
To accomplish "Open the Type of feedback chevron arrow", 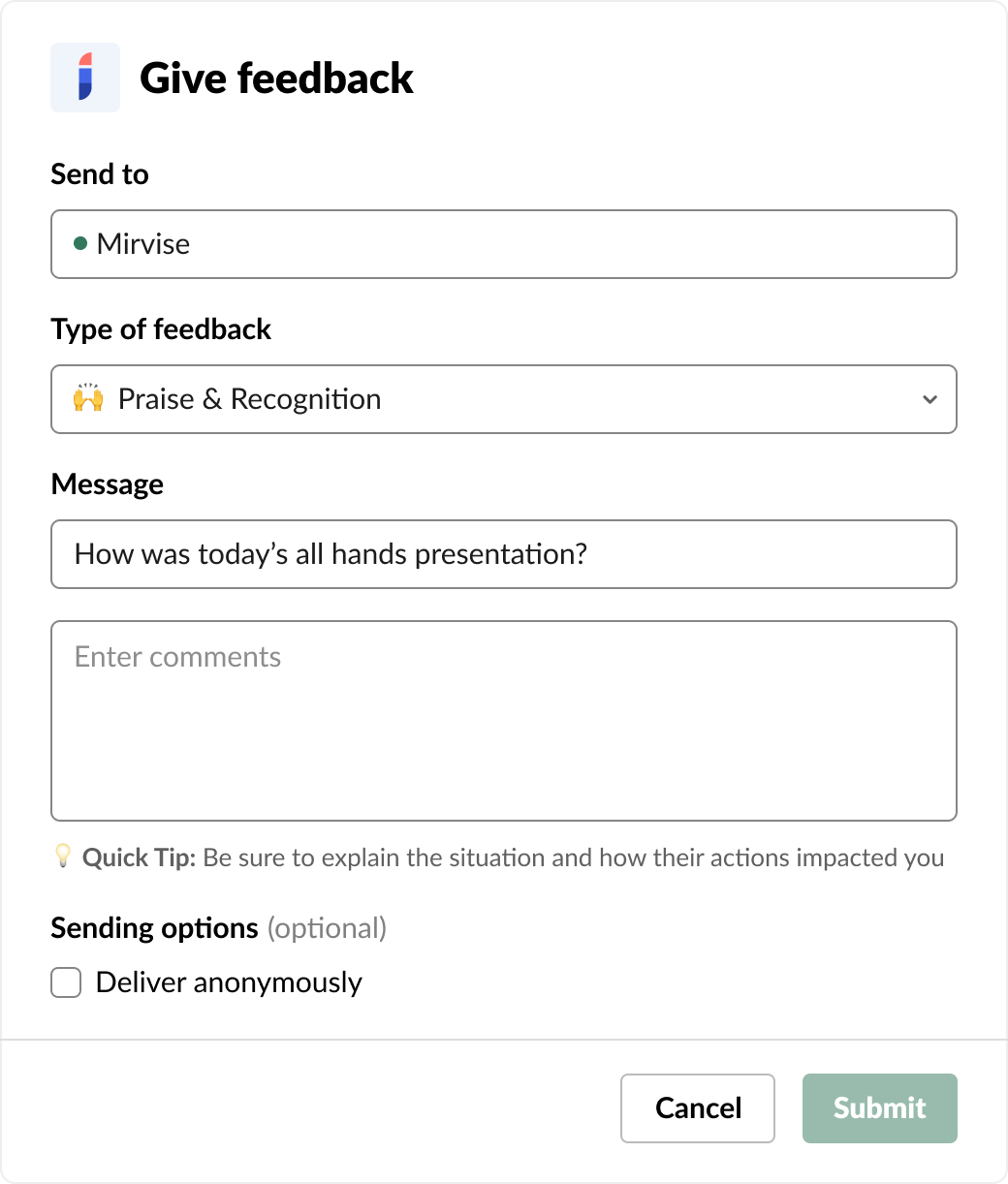I will [929, 399].
